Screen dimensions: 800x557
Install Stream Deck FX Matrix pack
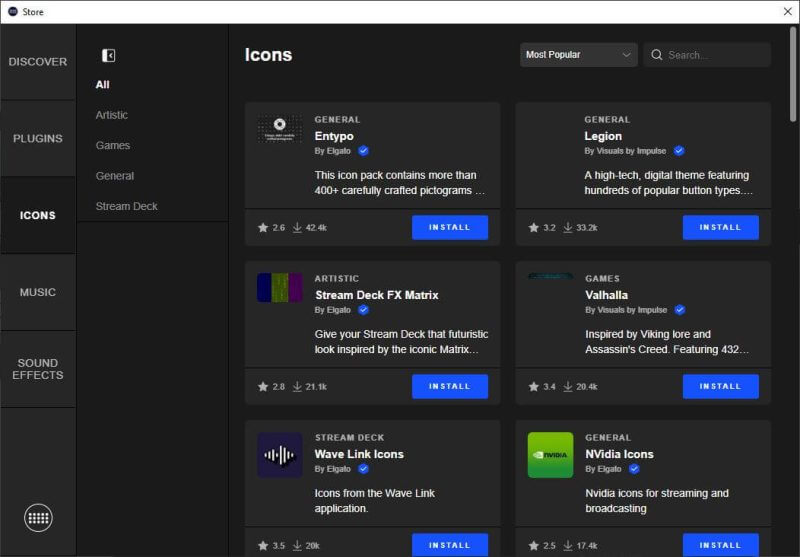click(x=449, y=387)
